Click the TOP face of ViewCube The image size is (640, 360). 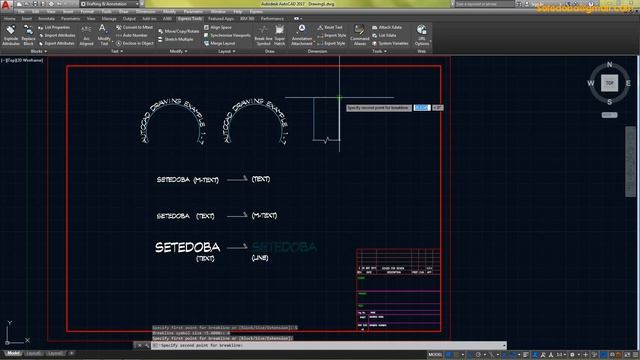coord(609,83)
